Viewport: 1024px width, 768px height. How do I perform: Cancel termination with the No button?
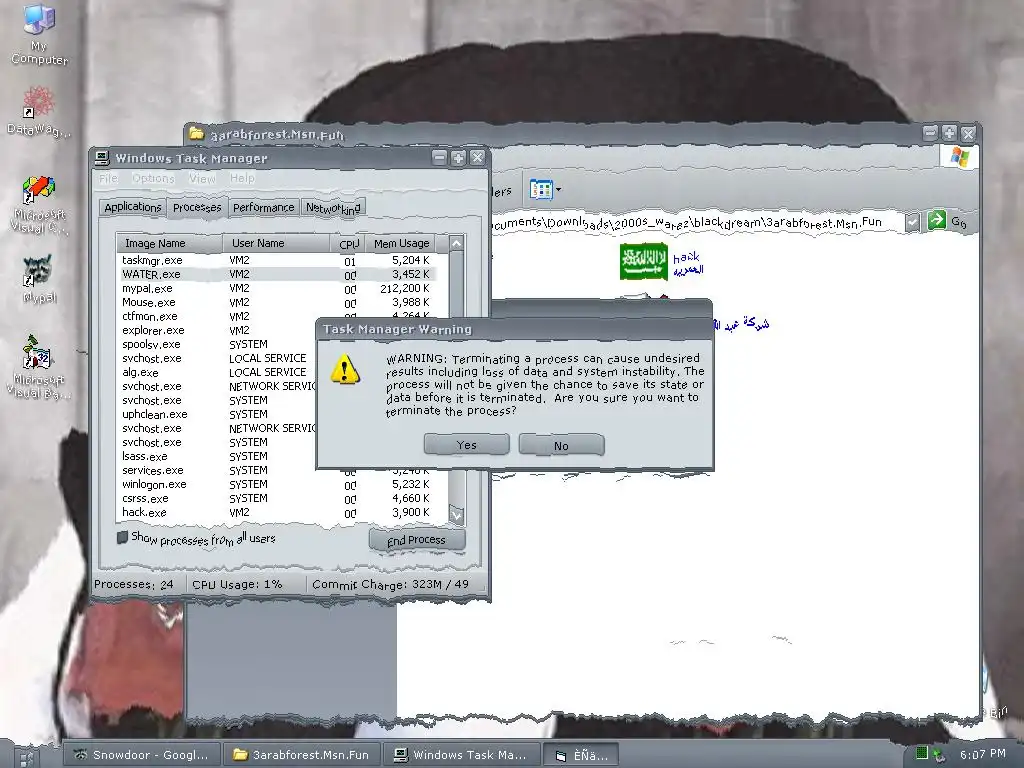(561, 445)
